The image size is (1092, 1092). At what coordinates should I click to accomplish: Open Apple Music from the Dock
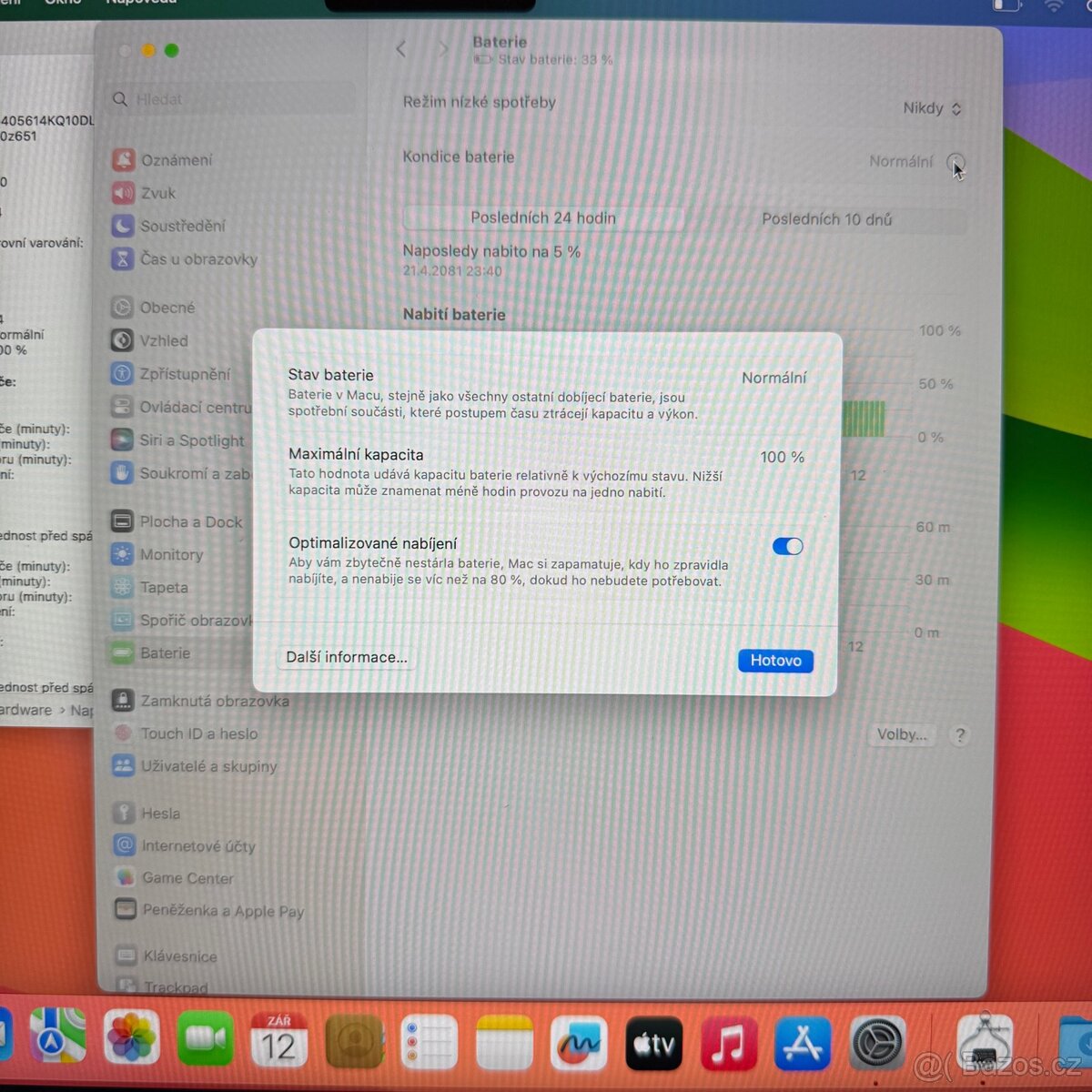coord(728,1042)
